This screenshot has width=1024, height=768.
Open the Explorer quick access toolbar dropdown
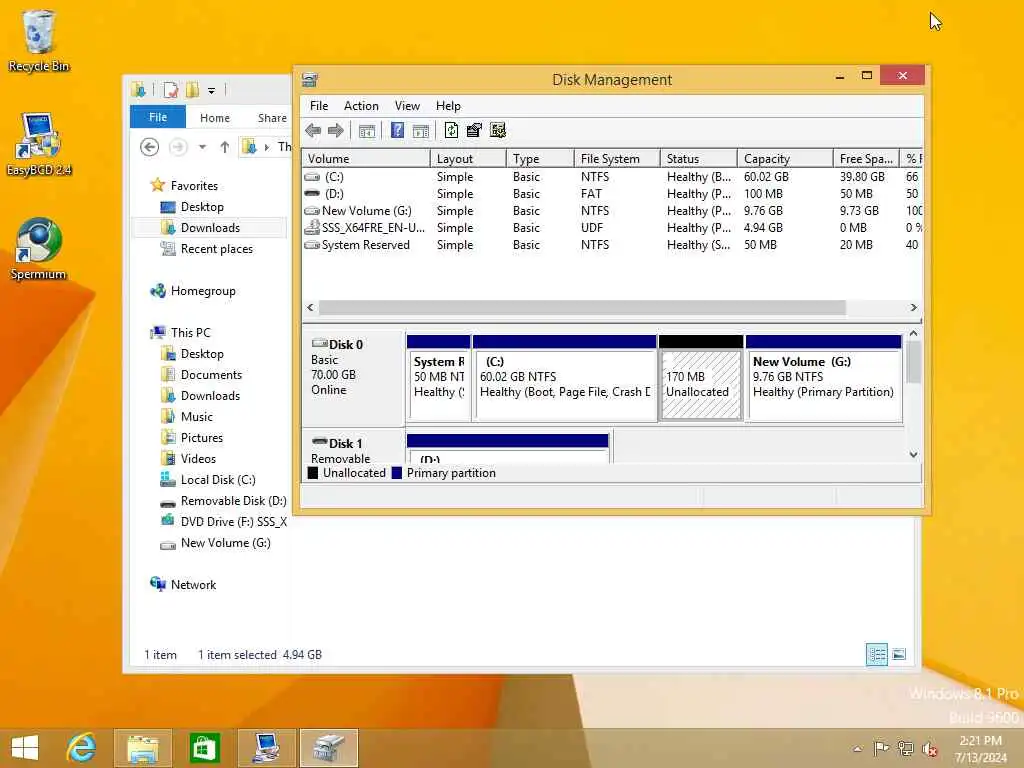tap(212, 91)
